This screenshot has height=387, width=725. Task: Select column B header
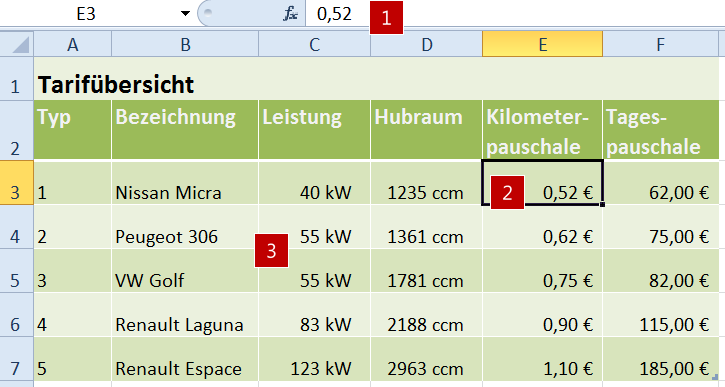[x=185, y=44]
